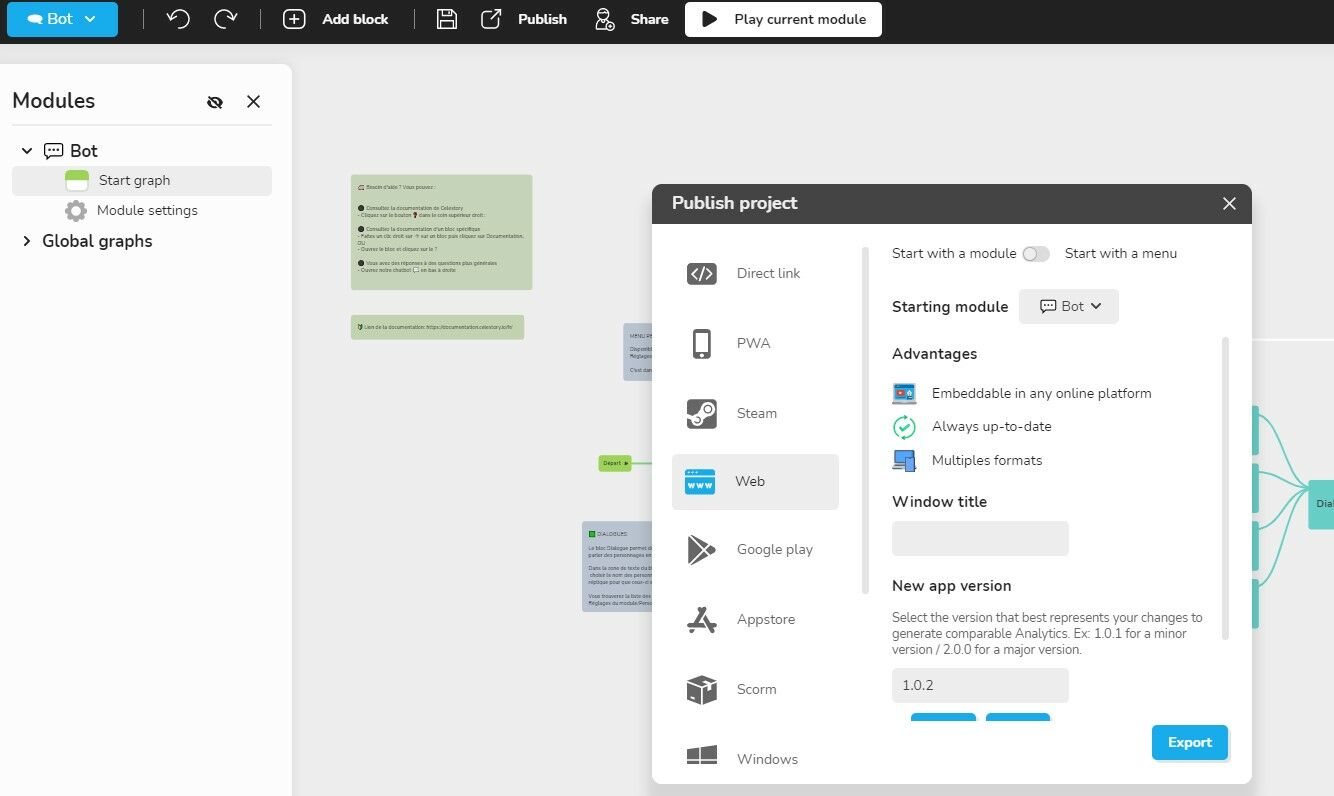
Task: Click the green documentation link note
Action: click(437, 327)
